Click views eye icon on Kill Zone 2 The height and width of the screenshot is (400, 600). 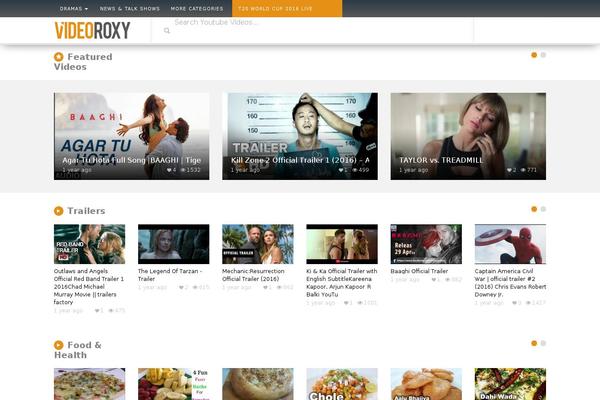(355, 170)
